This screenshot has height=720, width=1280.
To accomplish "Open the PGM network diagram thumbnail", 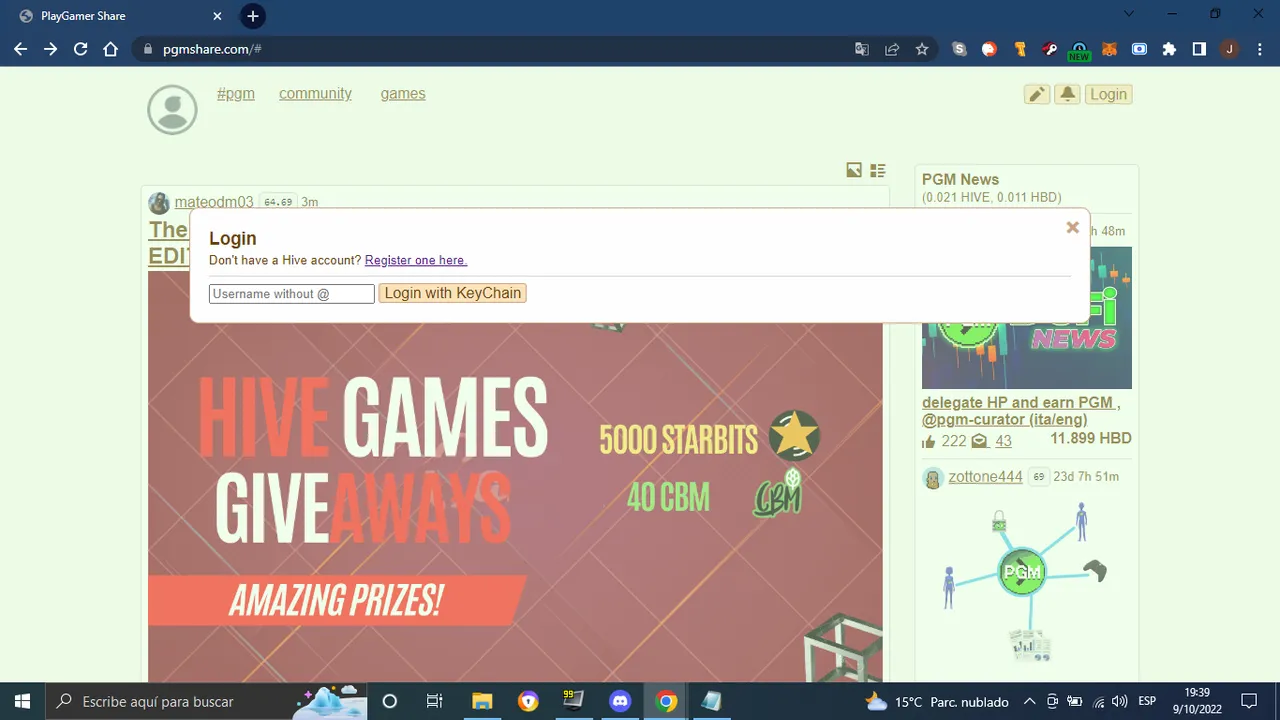I will pyautogui.click(x=1027, y=580).
